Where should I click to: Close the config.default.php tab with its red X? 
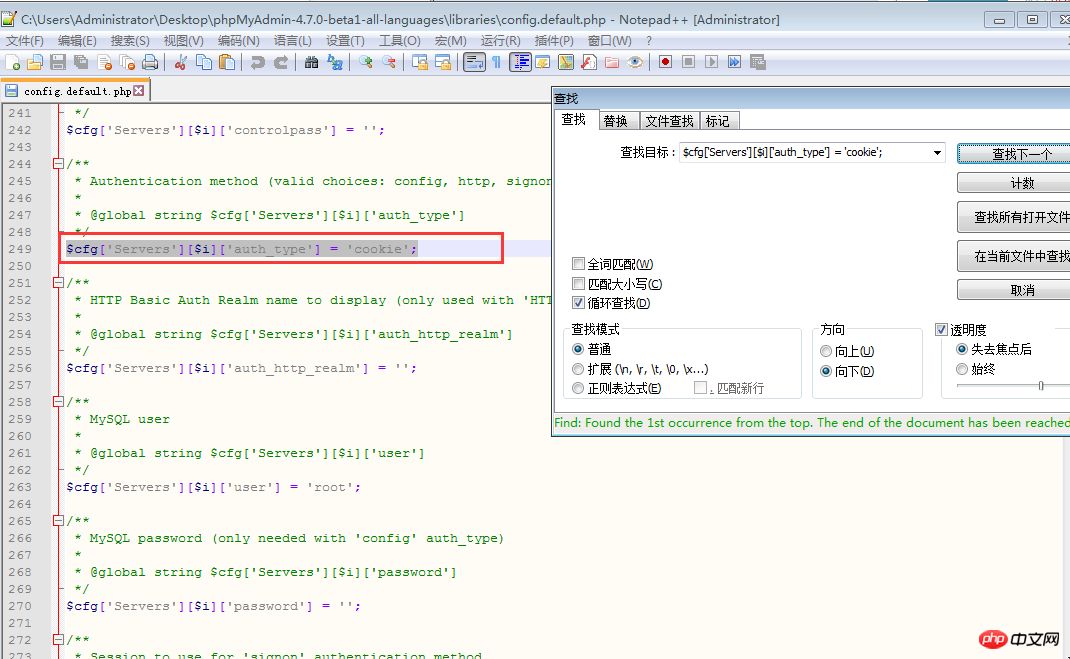(x=139, y=91)
